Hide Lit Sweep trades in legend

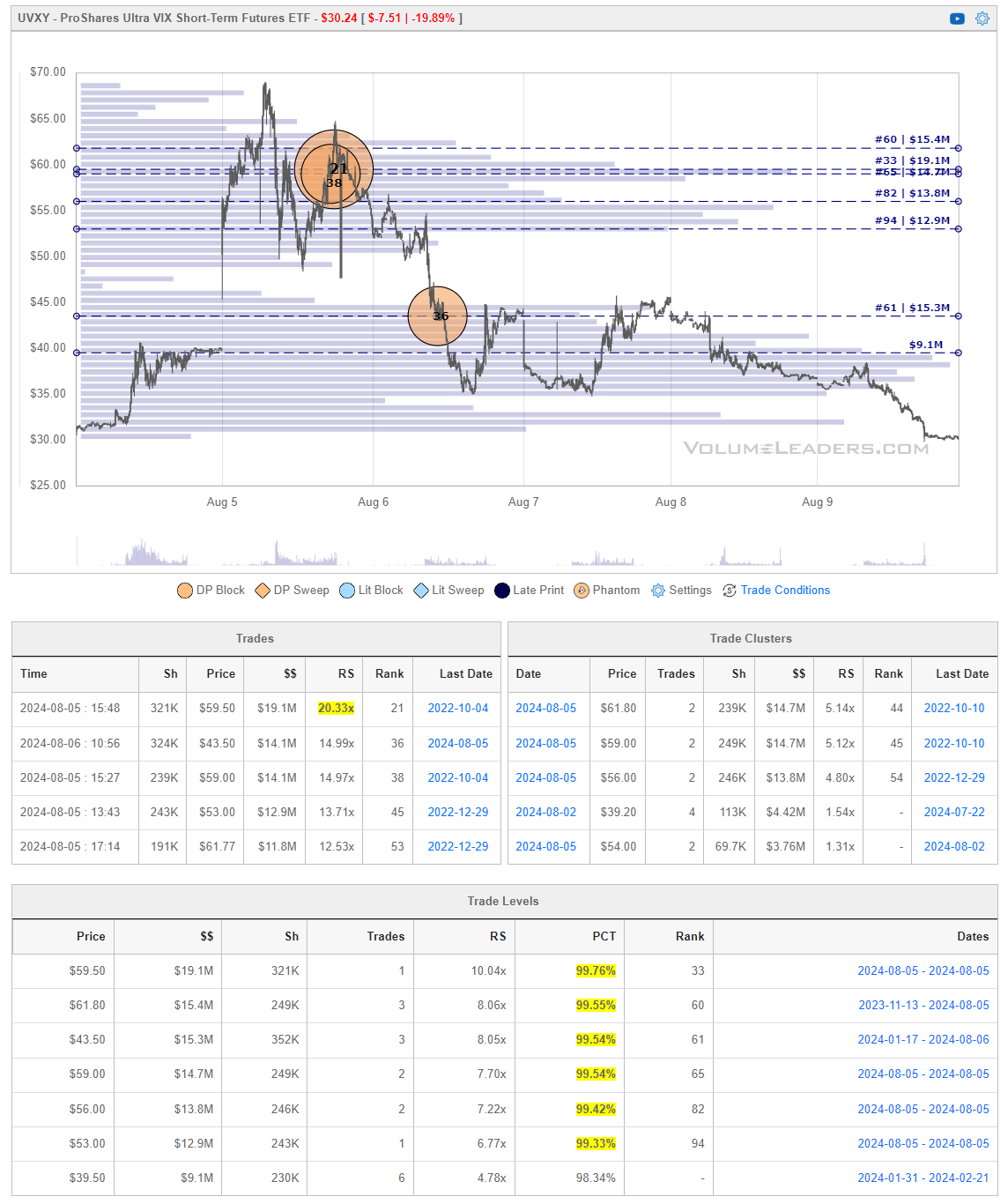point(421,591)
